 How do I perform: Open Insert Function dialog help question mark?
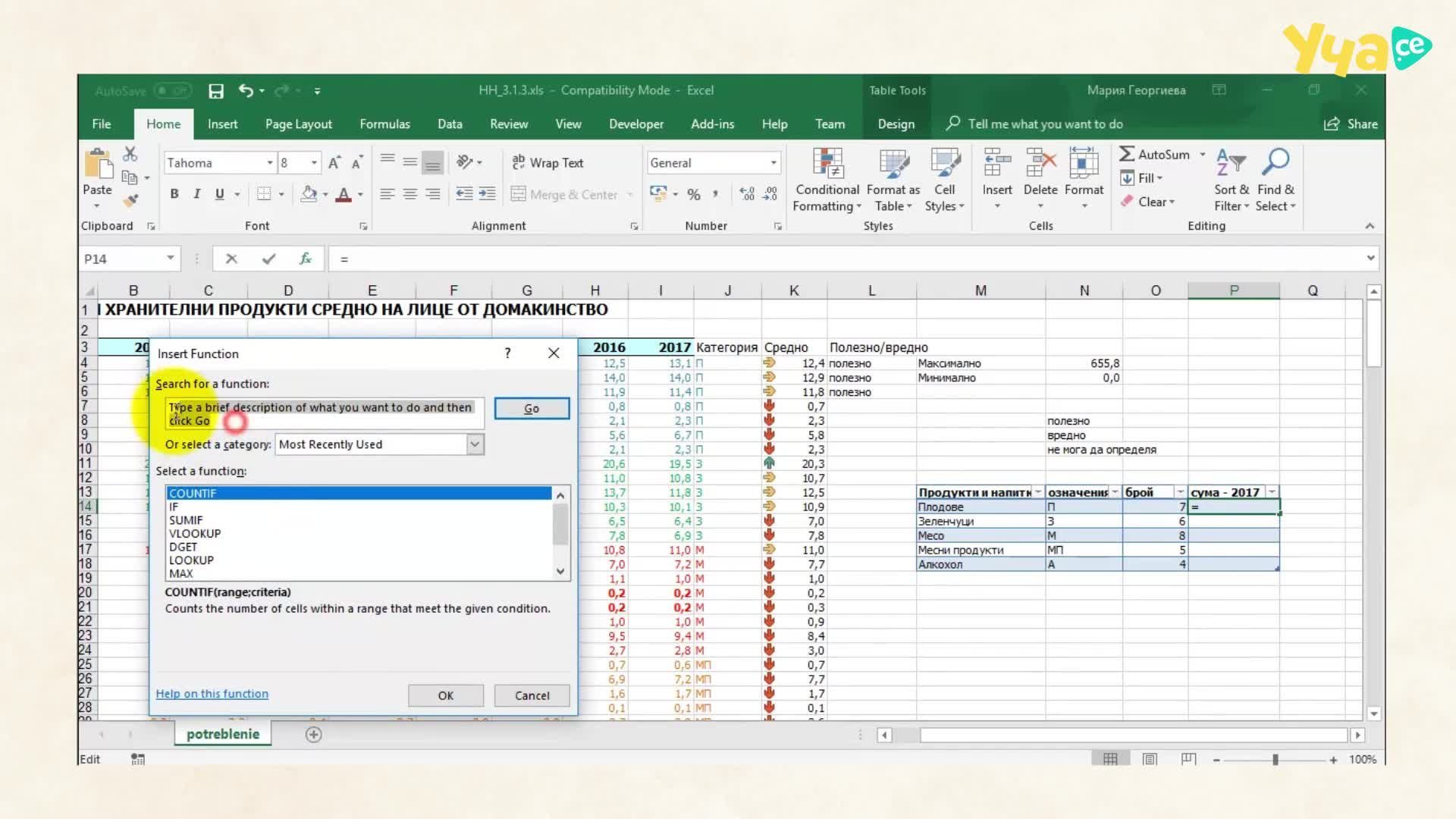click(x=507, y=353)
